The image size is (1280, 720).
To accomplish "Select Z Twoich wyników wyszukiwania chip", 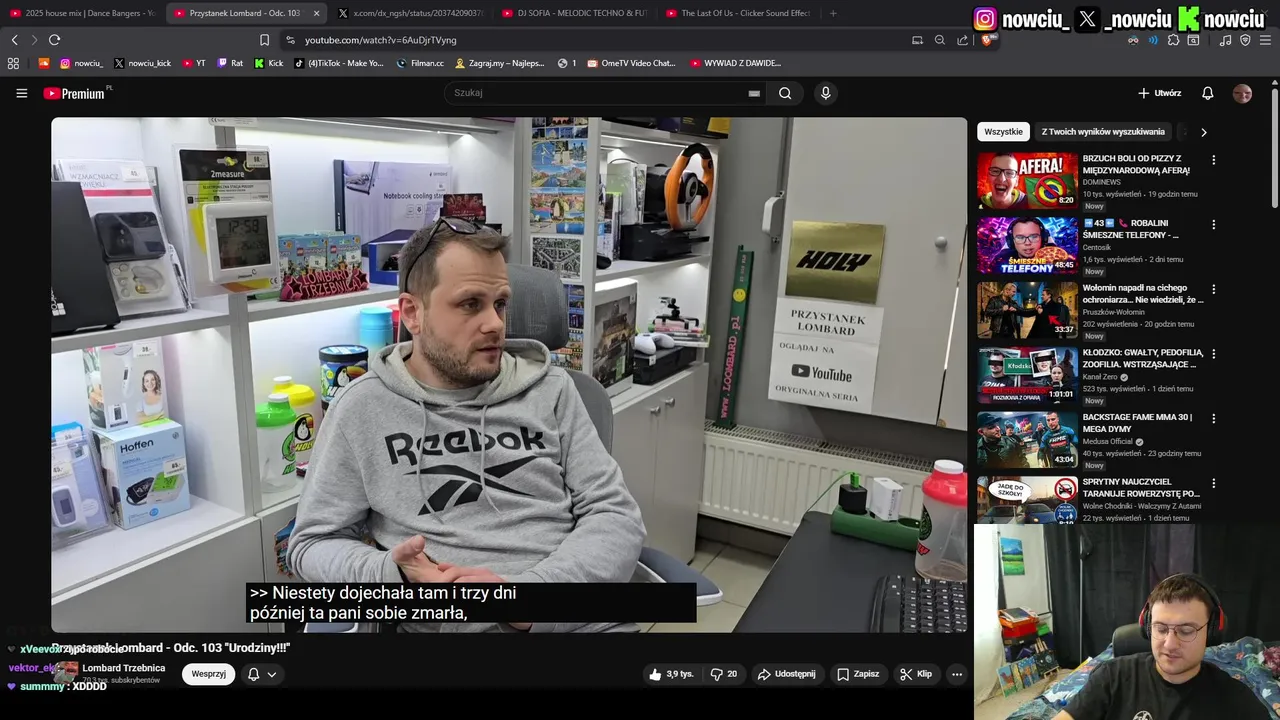I will (1103, 132).
